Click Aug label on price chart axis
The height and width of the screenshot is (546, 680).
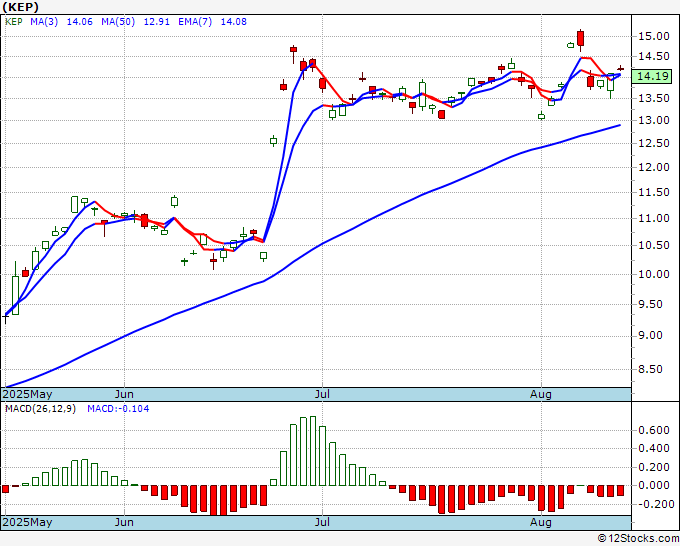(541, 394)
